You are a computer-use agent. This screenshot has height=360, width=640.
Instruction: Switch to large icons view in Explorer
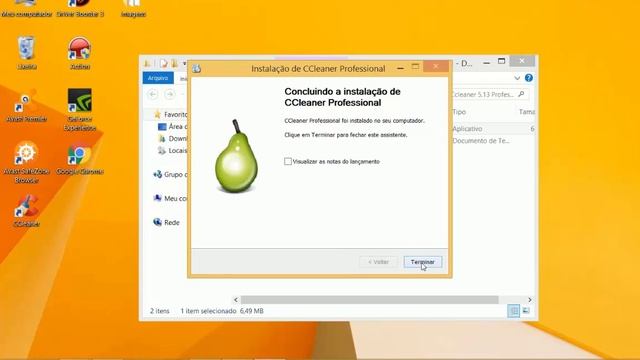pos(526,311)
